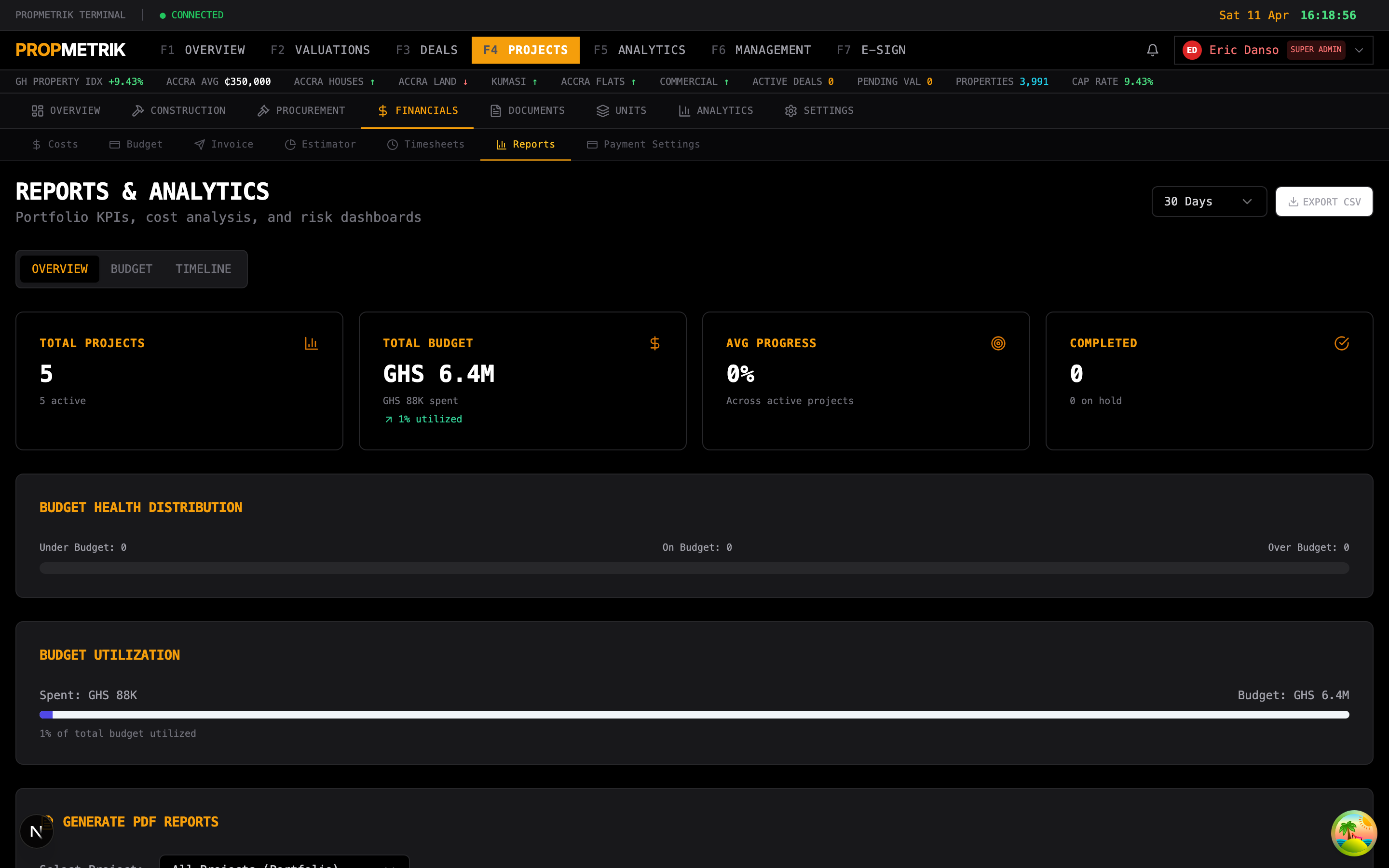Select the OVERVIEW report view toggle
The width and height of the screenshot is (1389, 868).
(60, 269)
